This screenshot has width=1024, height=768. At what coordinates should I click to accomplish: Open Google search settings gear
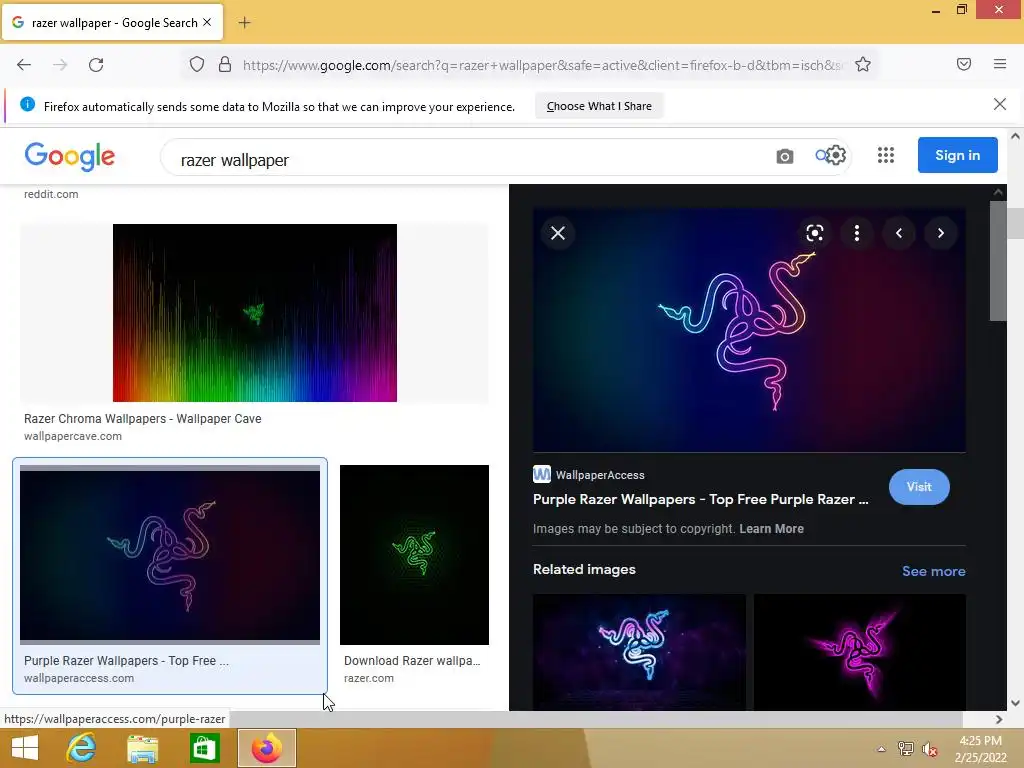coord(836,155)
